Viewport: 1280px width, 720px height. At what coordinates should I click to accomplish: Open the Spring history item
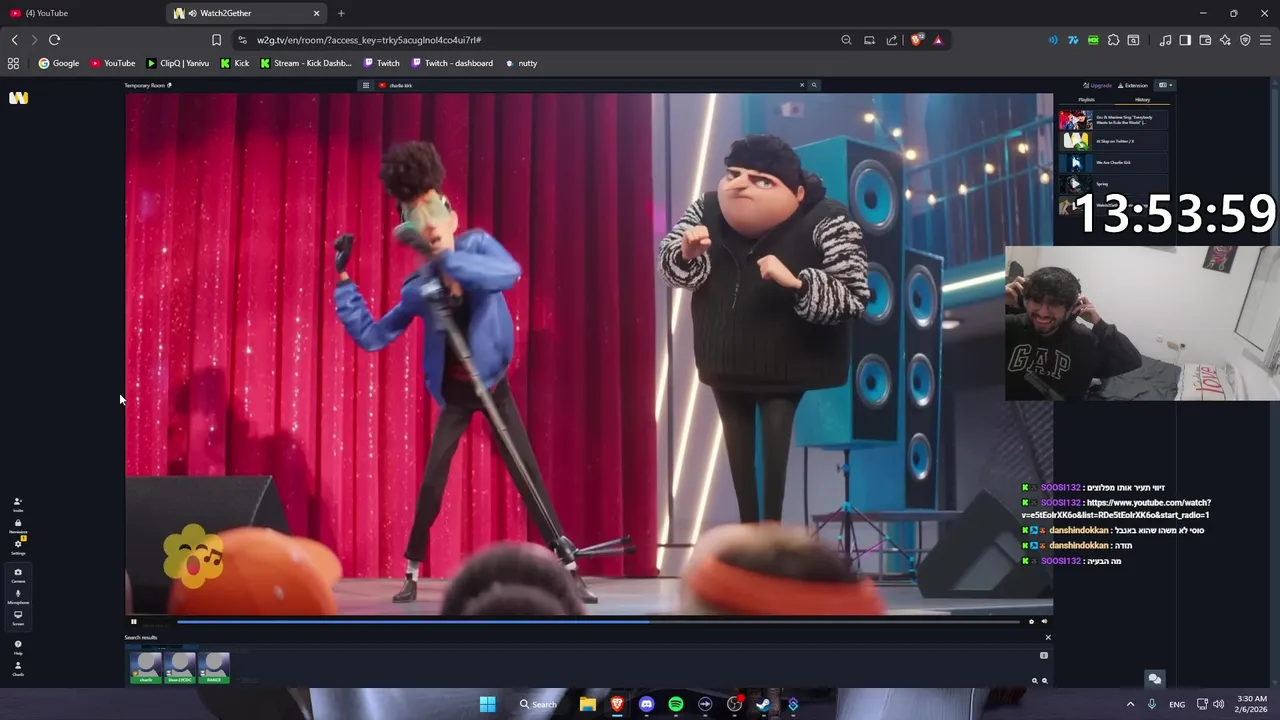tap(1113, 184)
